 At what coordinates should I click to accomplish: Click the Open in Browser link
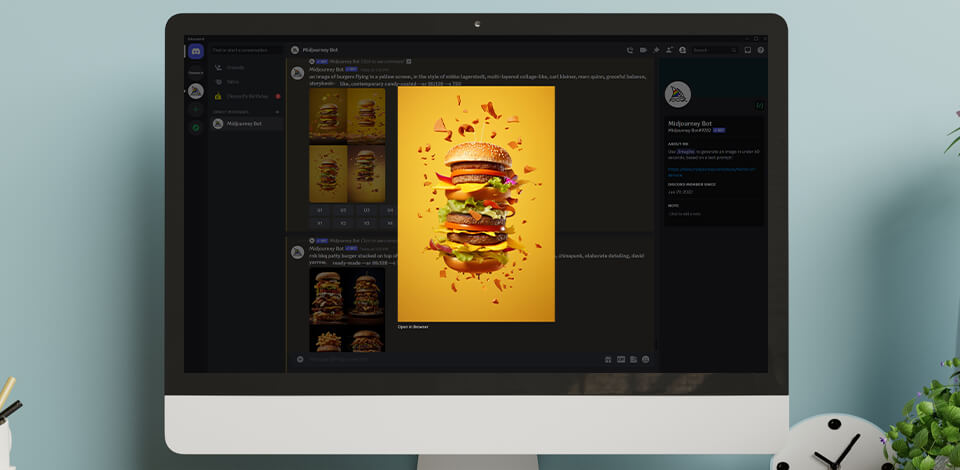tap(413, 327)
